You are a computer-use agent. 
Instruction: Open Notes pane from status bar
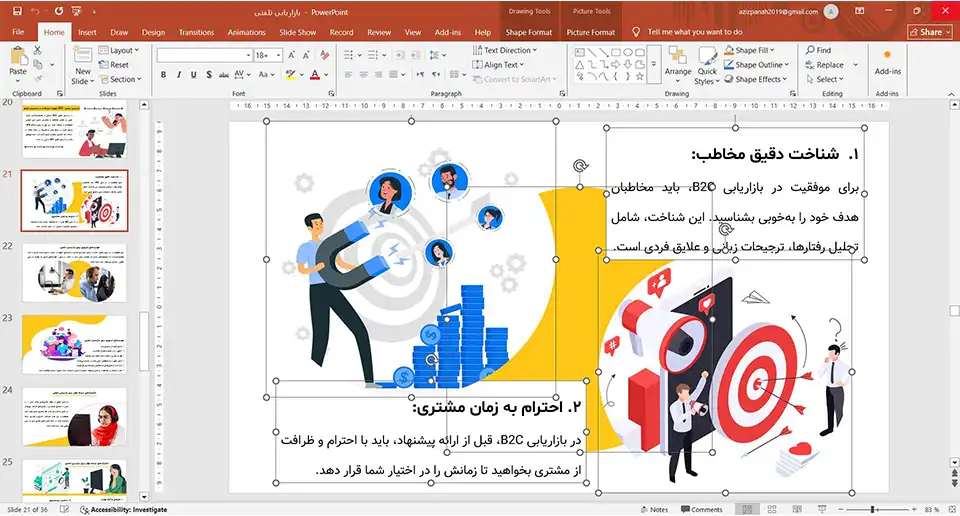[x=654, y=509]
